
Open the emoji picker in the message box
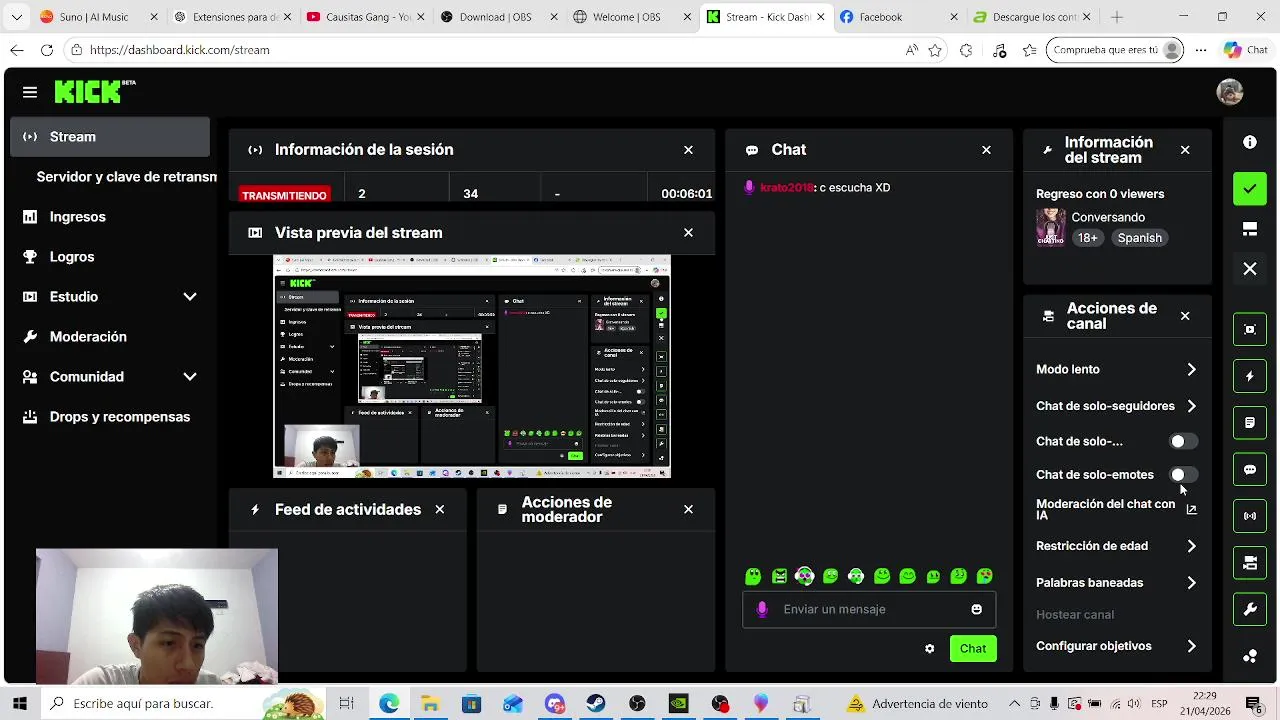pyautogui.click(x=976, y=609)
